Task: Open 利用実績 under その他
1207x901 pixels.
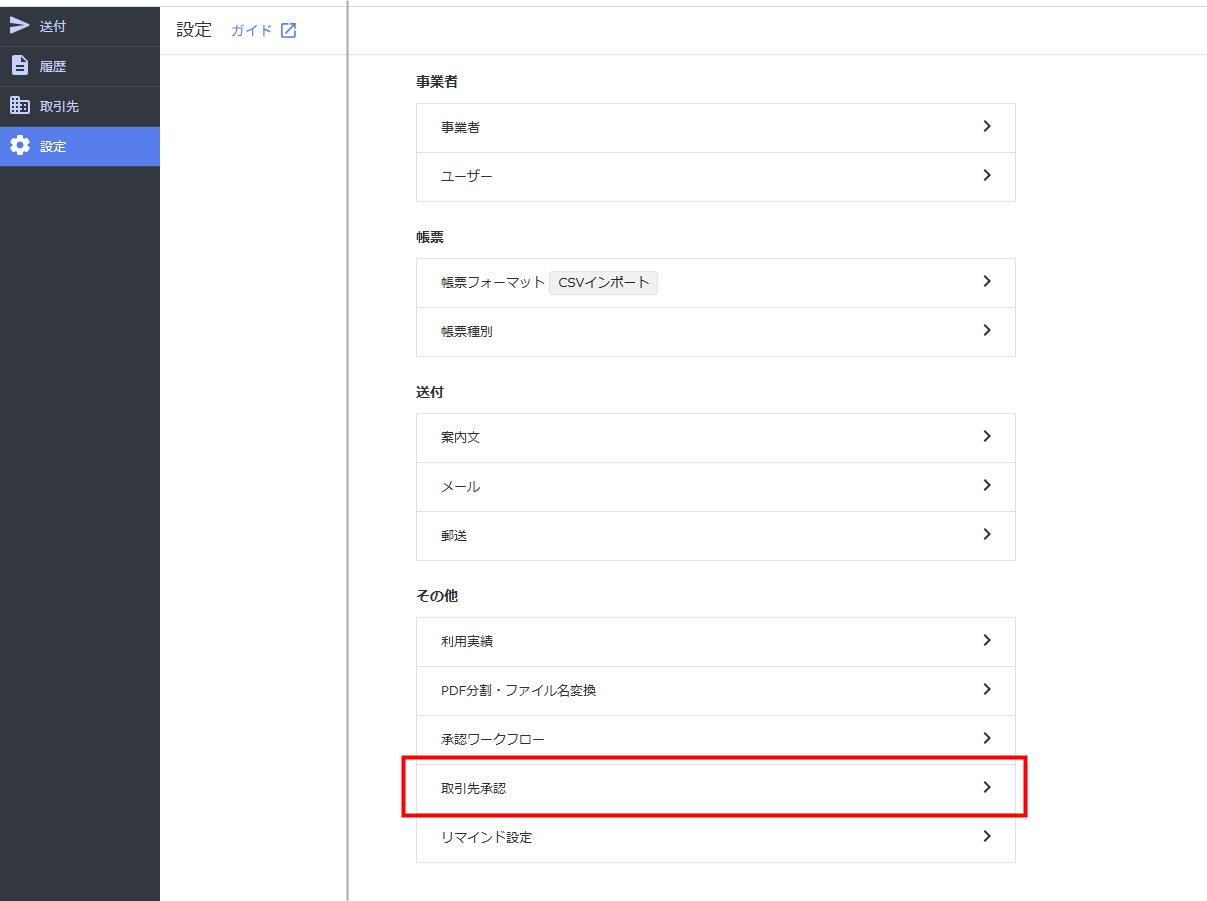Action: [x=467, y=641]
